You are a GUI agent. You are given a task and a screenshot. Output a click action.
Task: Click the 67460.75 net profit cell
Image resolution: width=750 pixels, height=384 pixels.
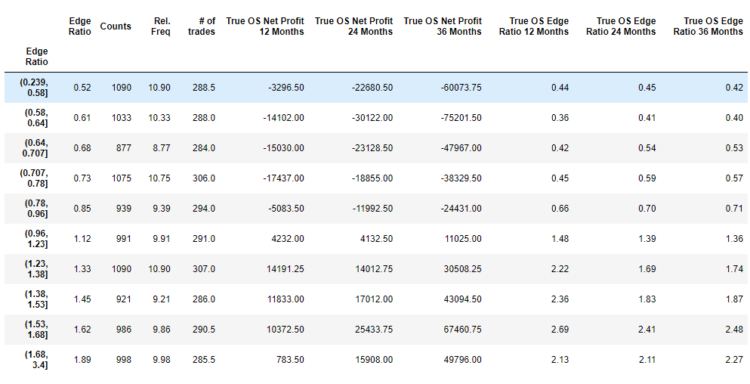463,329
